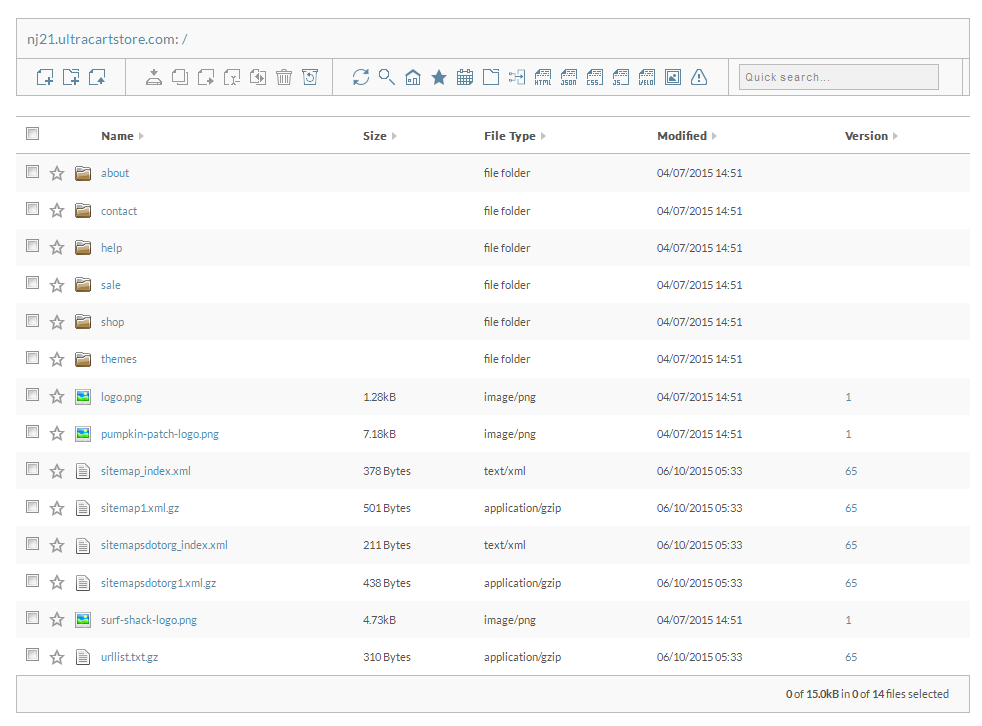The image size is (982, 726).
Task: Check the box for themes folder
Action: coord(33,358)
